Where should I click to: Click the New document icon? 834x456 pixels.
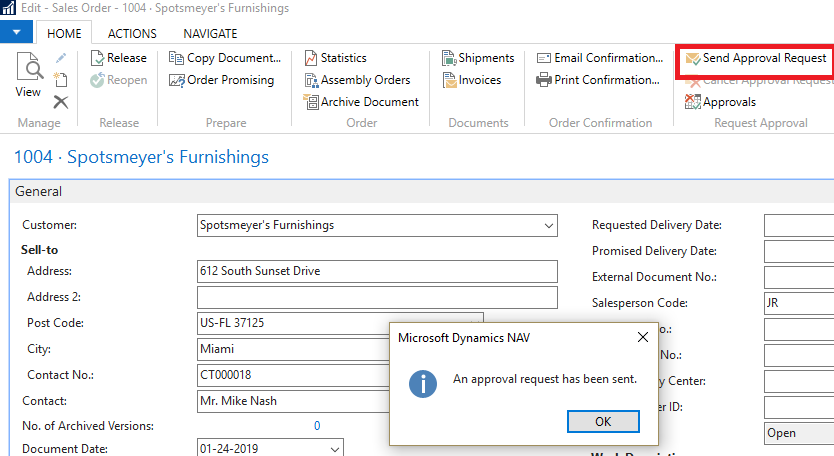61,80
